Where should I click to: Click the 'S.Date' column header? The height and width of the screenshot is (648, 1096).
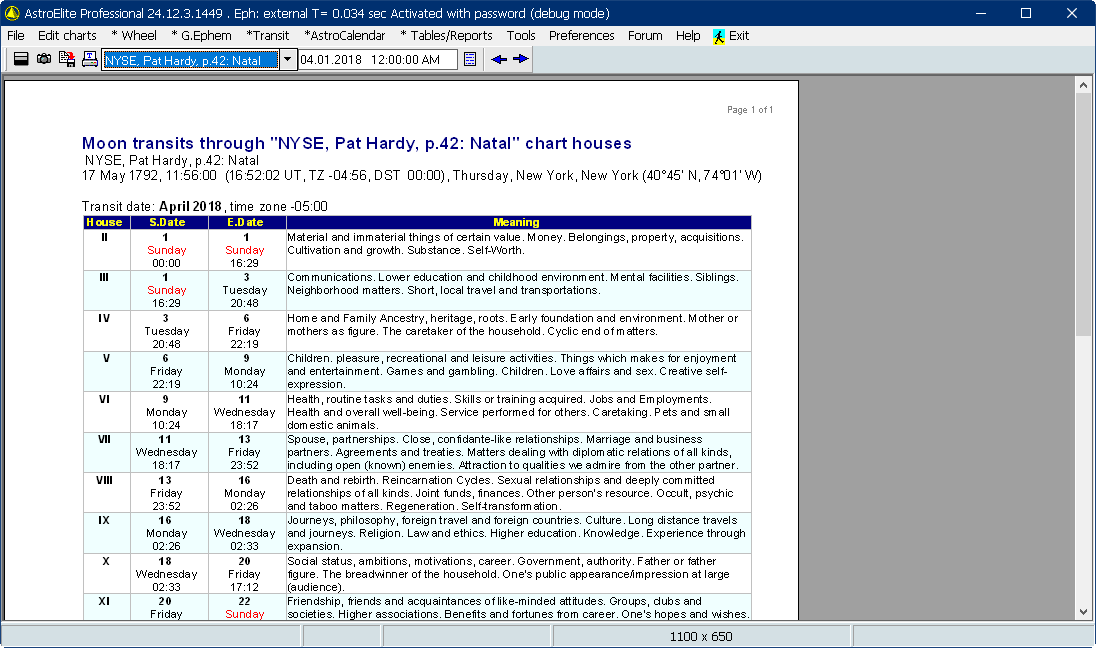(x=167, y=222)
